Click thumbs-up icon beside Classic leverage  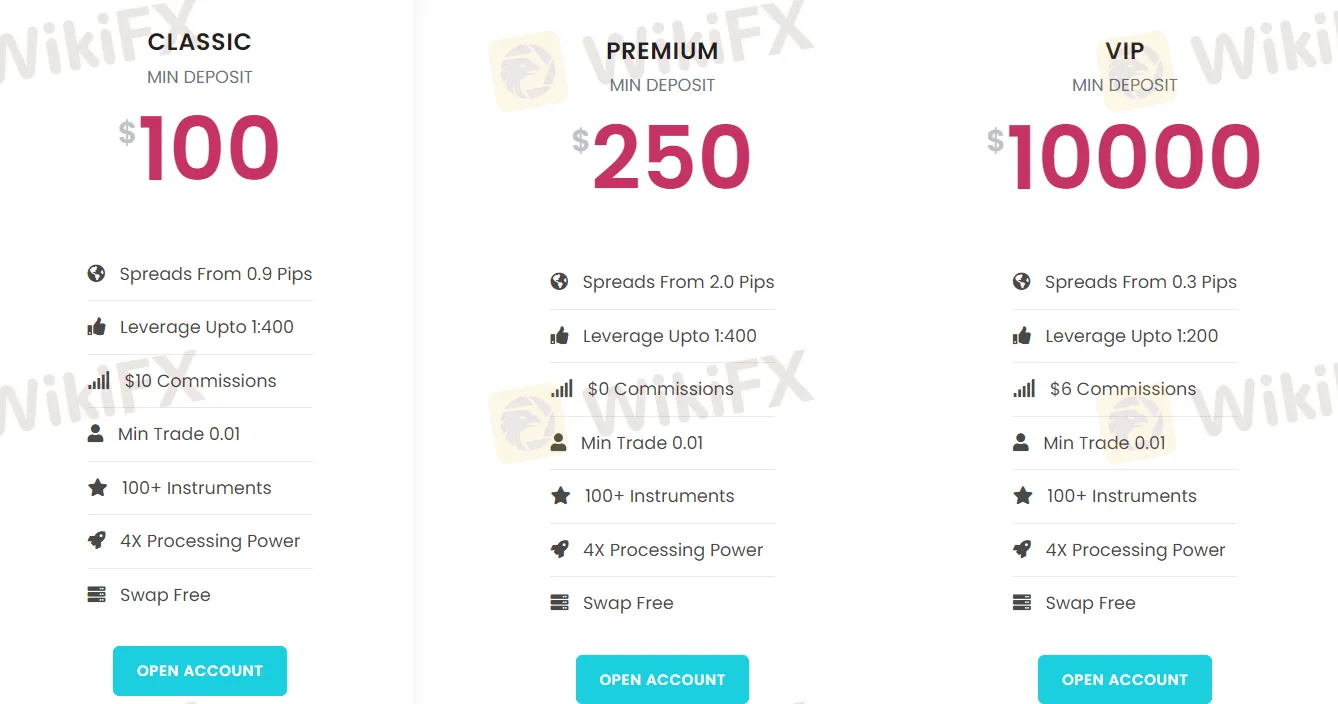point(96,327)
